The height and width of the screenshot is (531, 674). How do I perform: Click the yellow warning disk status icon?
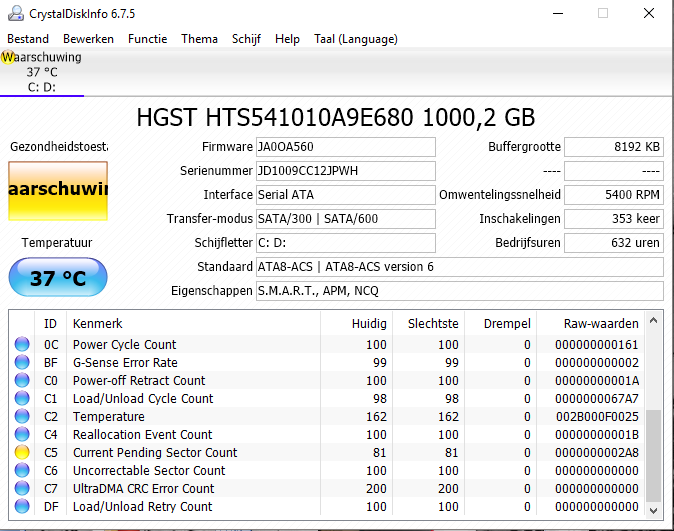click(x=9, y=57)
